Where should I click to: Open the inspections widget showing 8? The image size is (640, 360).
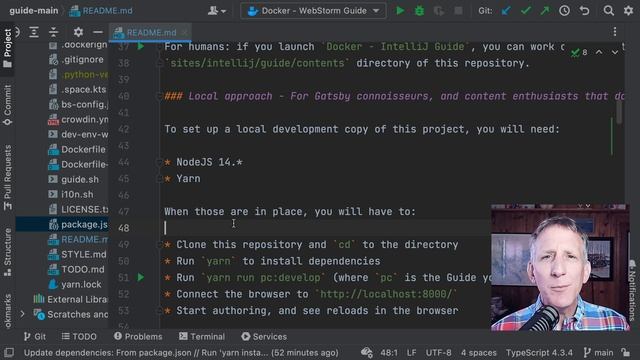point(580,52)
